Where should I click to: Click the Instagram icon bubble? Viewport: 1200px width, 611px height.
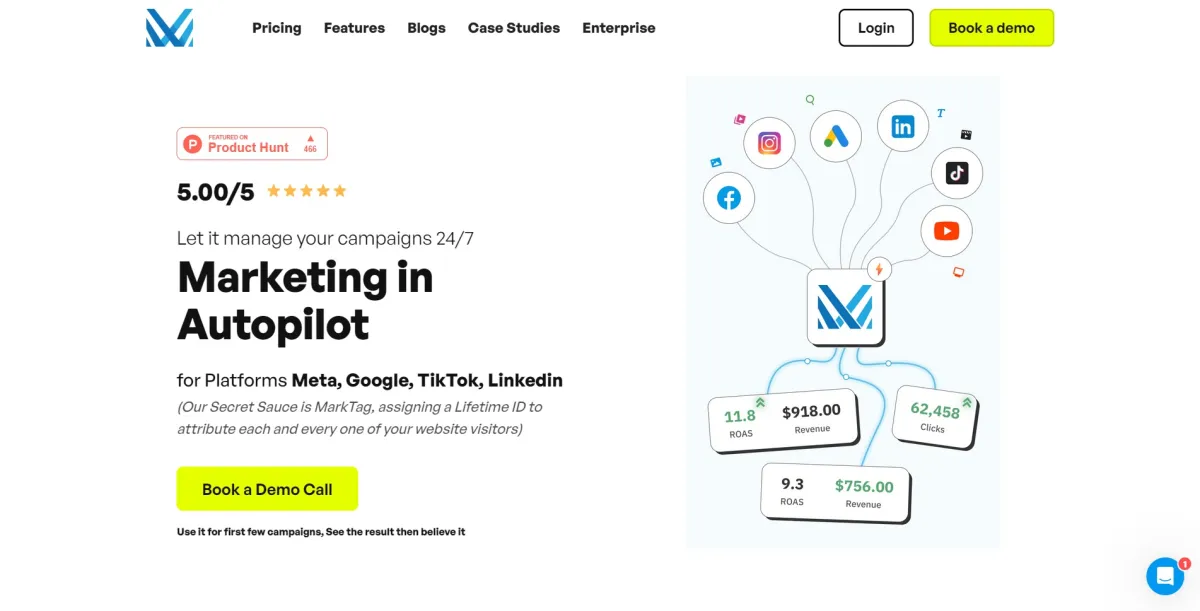point(769,143)
